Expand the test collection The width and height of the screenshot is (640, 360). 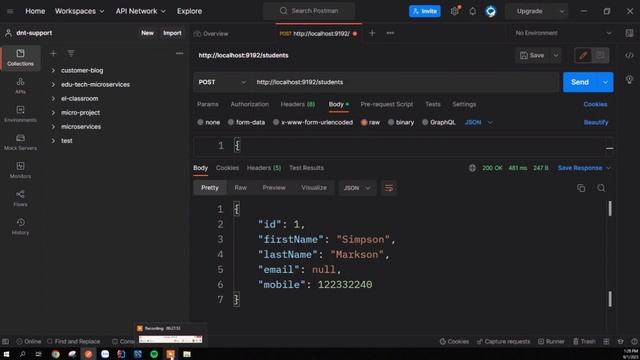coord(53,141)
